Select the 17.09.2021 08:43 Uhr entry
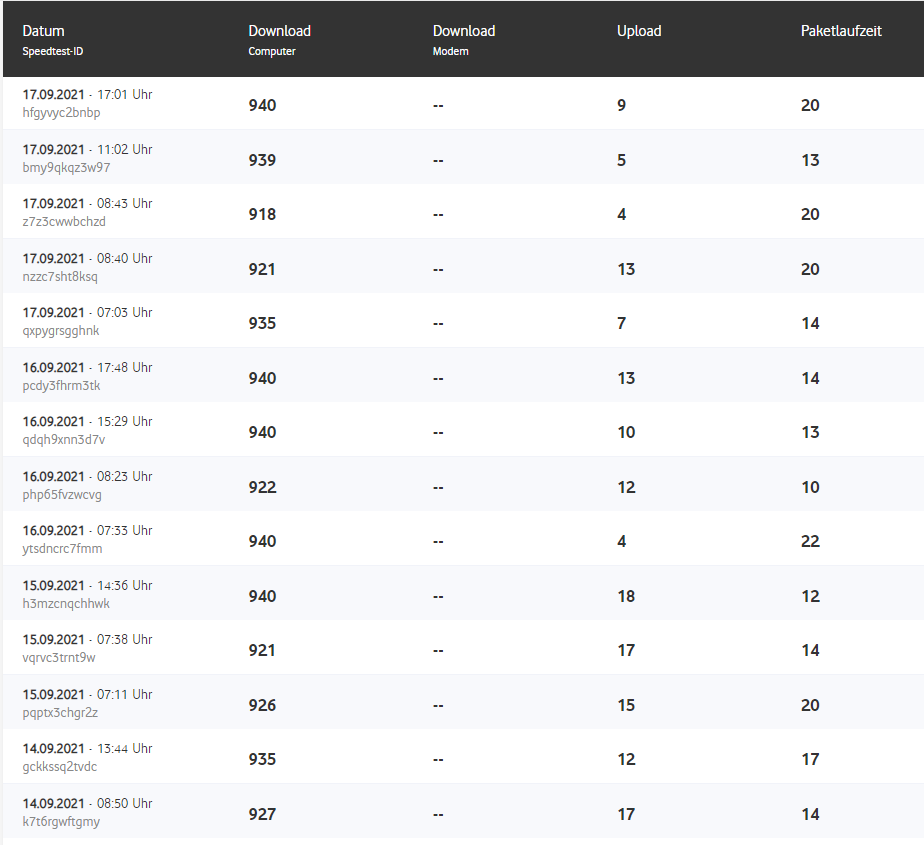Image resolution: width=924 pixels, height=845 pixels. (87, 203)
